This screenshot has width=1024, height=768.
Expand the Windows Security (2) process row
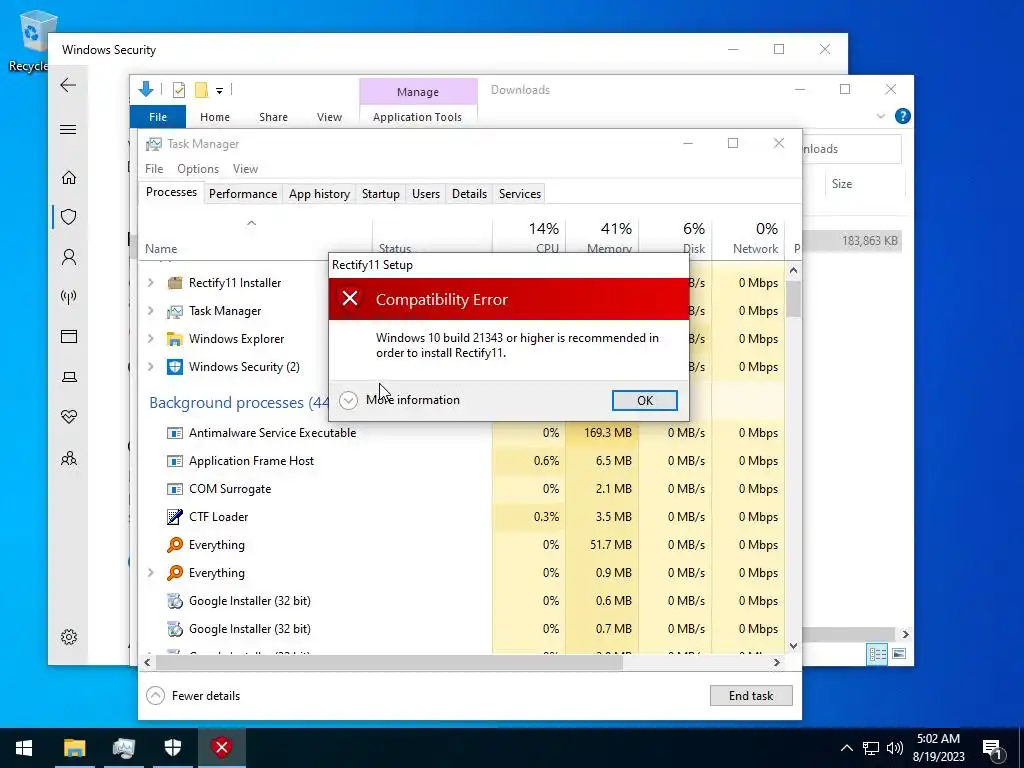click(x=151, y=367)
